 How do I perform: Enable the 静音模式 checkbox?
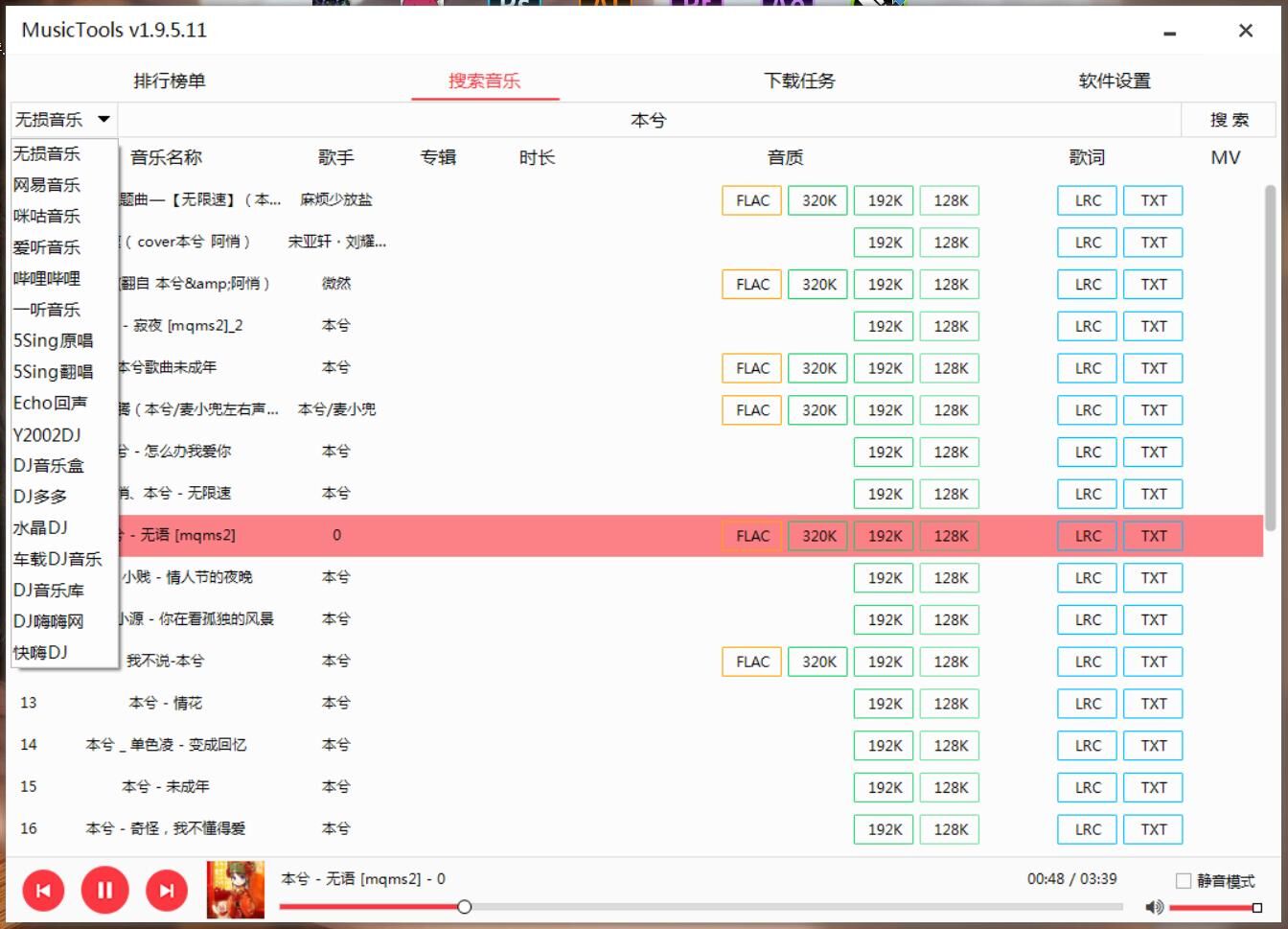click(x=1184, y=881)
